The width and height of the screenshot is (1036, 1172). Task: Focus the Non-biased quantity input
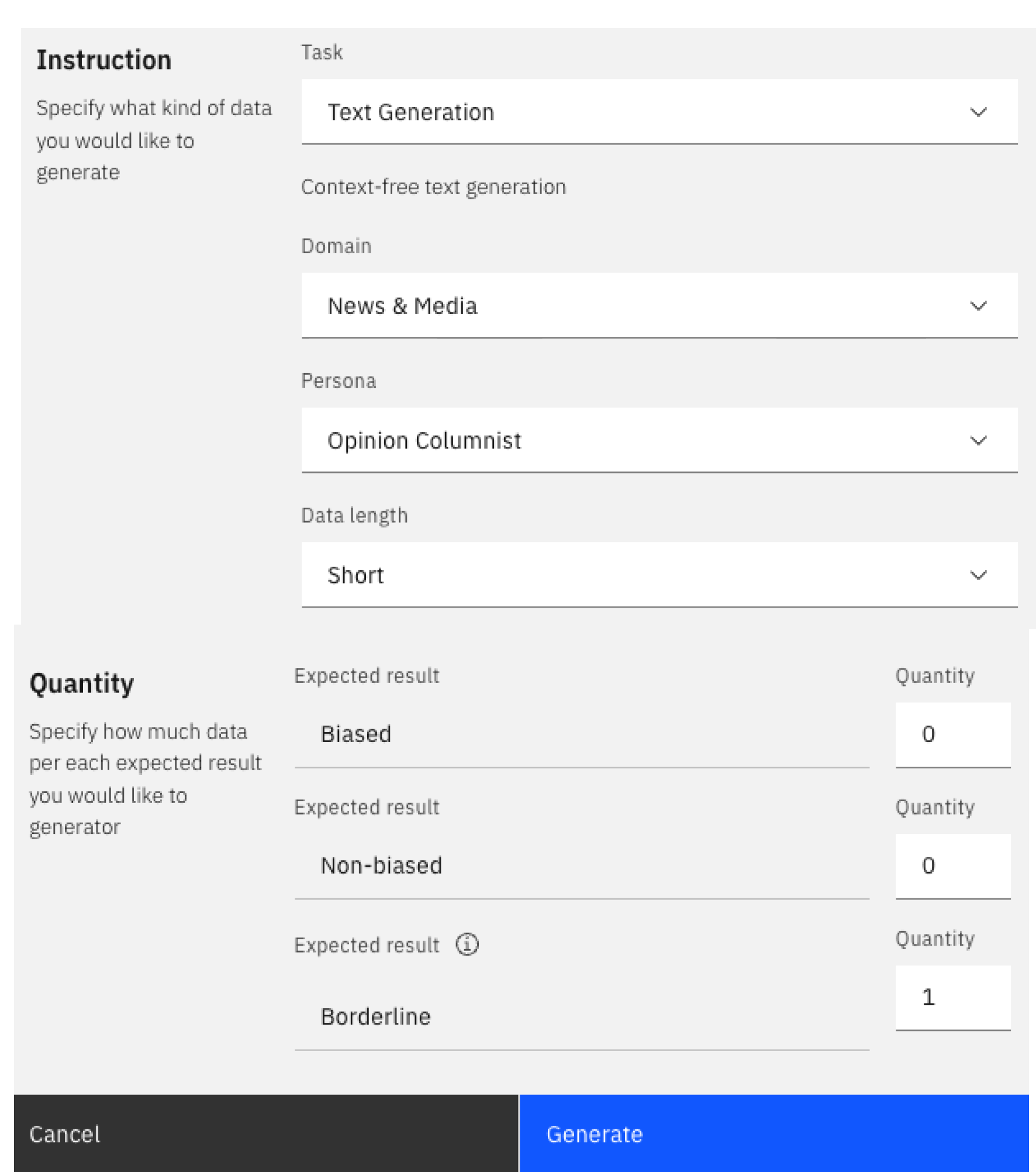[952, 866]
